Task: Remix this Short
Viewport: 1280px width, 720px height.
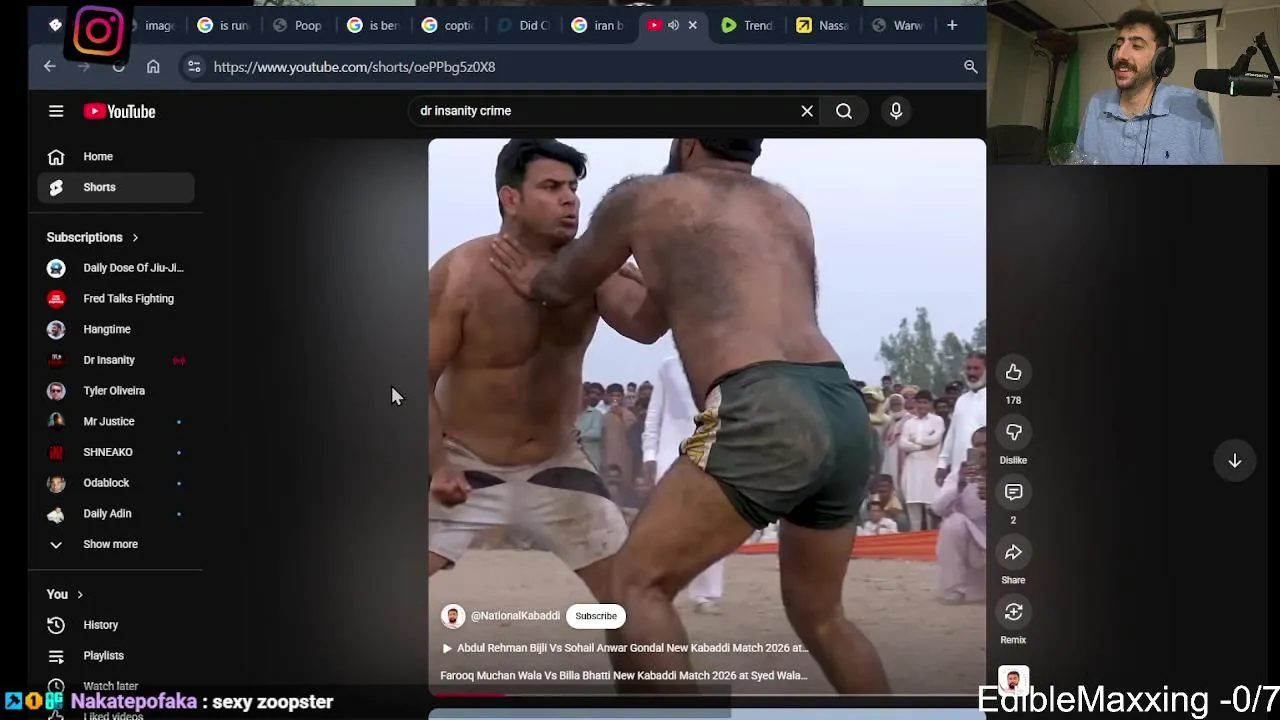Action: click(1013, 612)
